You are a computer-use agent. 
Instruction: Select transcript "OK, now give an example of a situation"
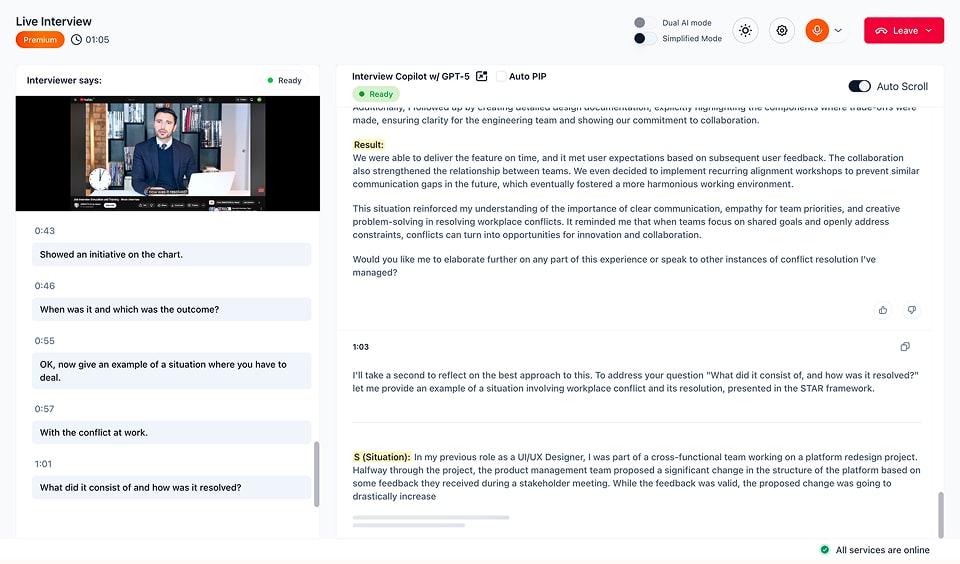point(171,370)
